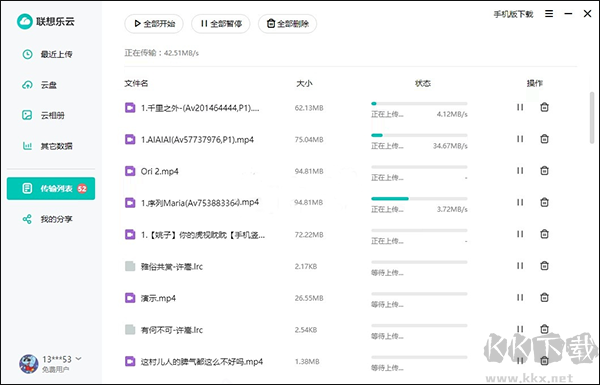
Task: Click the user avatar picture
Action: coord(29,364)
